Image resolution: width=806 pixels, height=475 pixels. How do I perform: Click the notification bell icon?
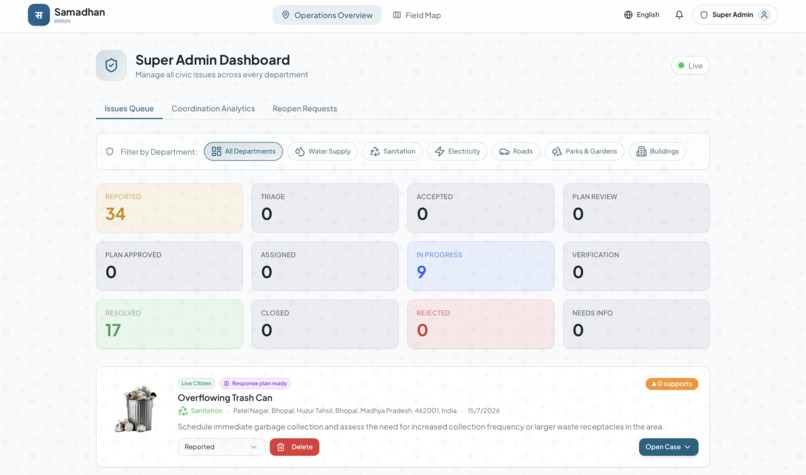(679, 15)
